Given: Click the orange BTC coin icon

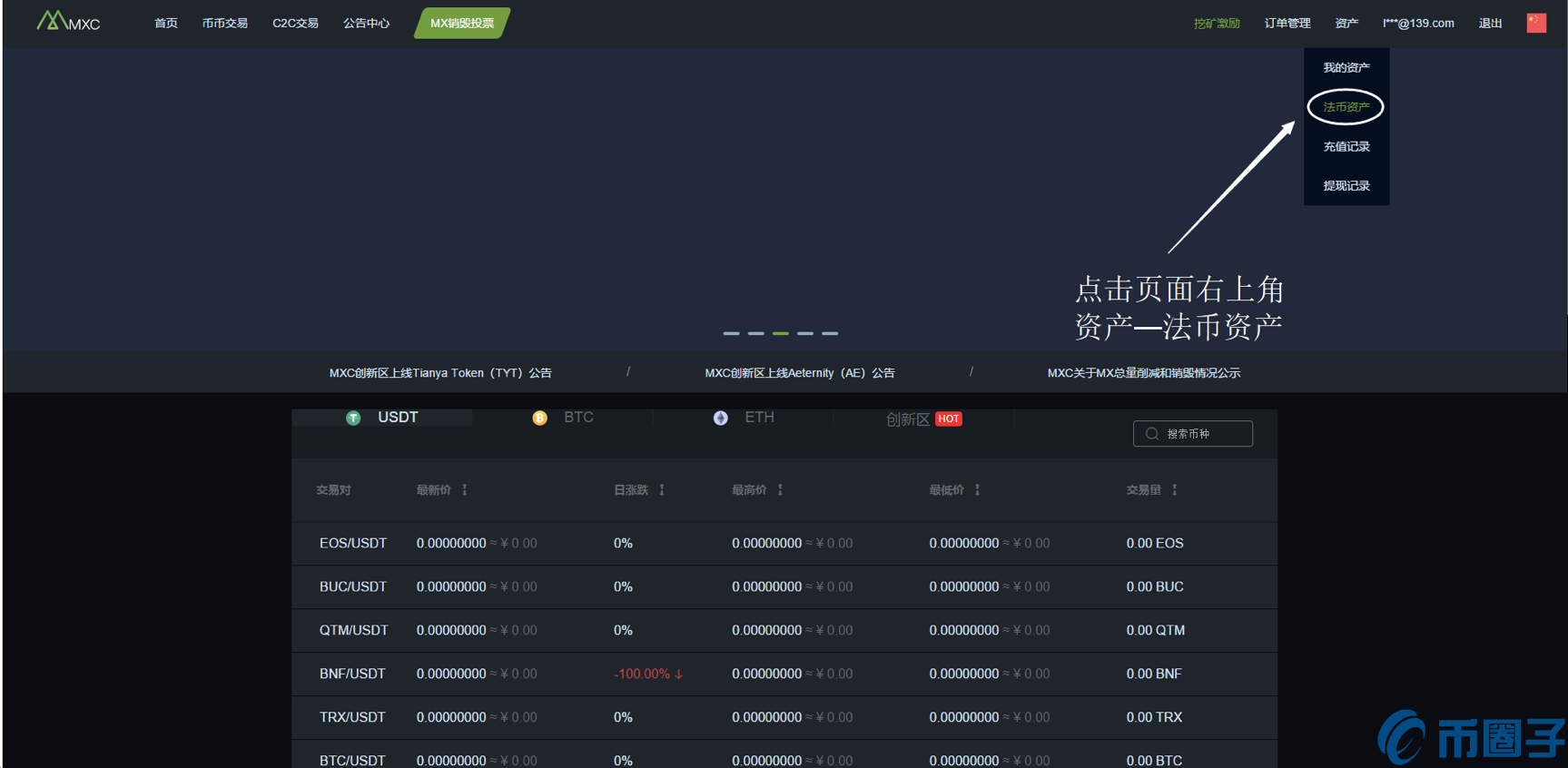Looking at the screenshot, I should (539, 418).
